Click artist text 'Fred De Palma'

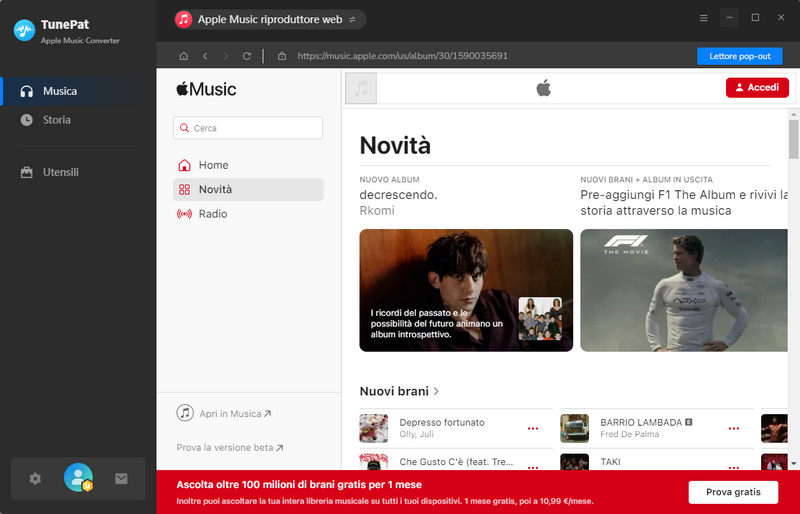(x=630, y=434)
